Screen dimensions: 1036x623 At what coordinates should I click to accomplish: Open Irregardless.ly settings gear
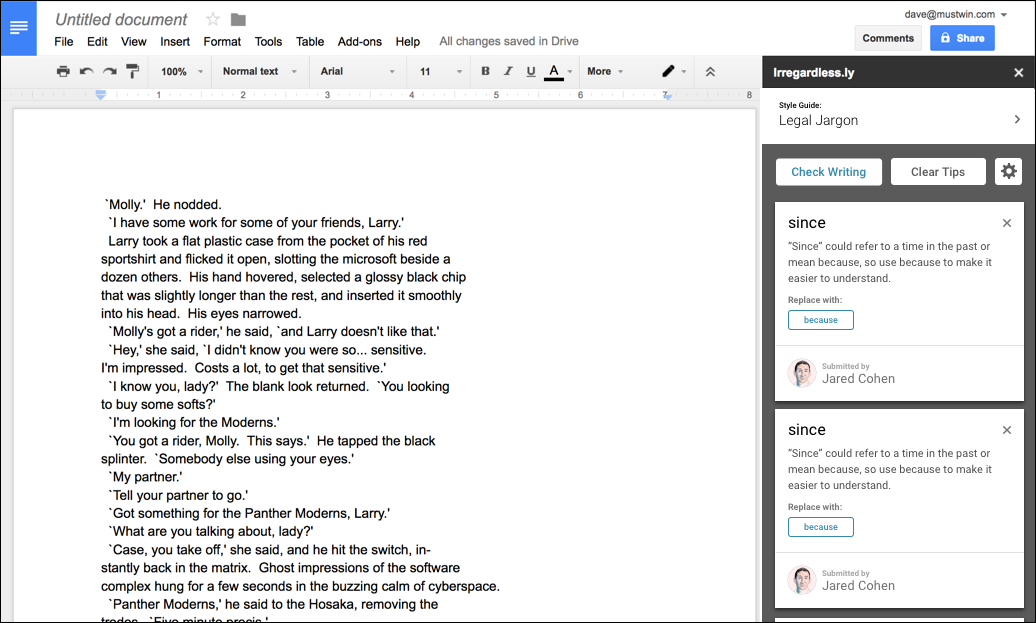pyautogui.click(x=1008, y=172)
